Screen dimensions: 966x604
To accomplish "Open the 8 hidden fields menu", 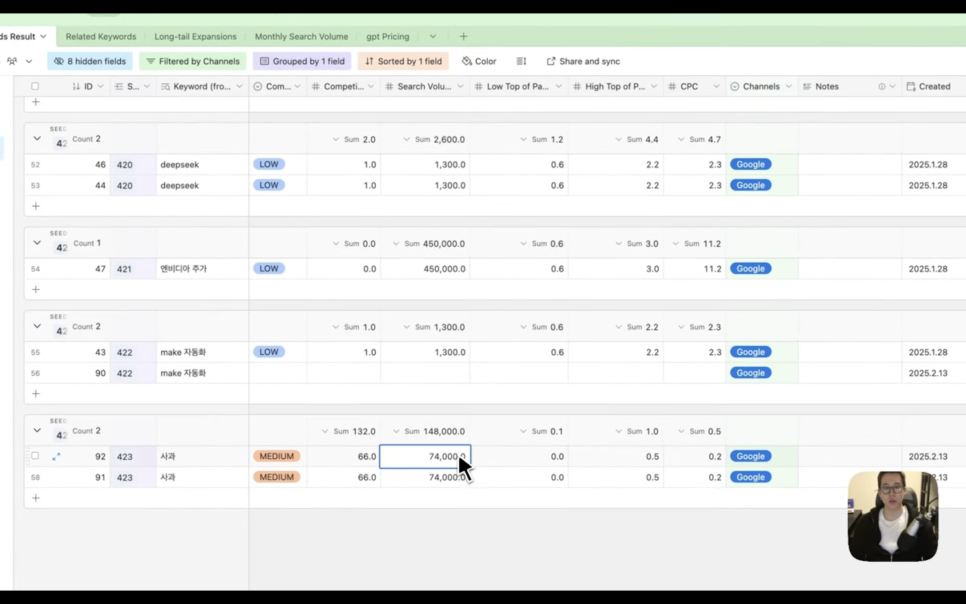I will click(x=90, y=61).
